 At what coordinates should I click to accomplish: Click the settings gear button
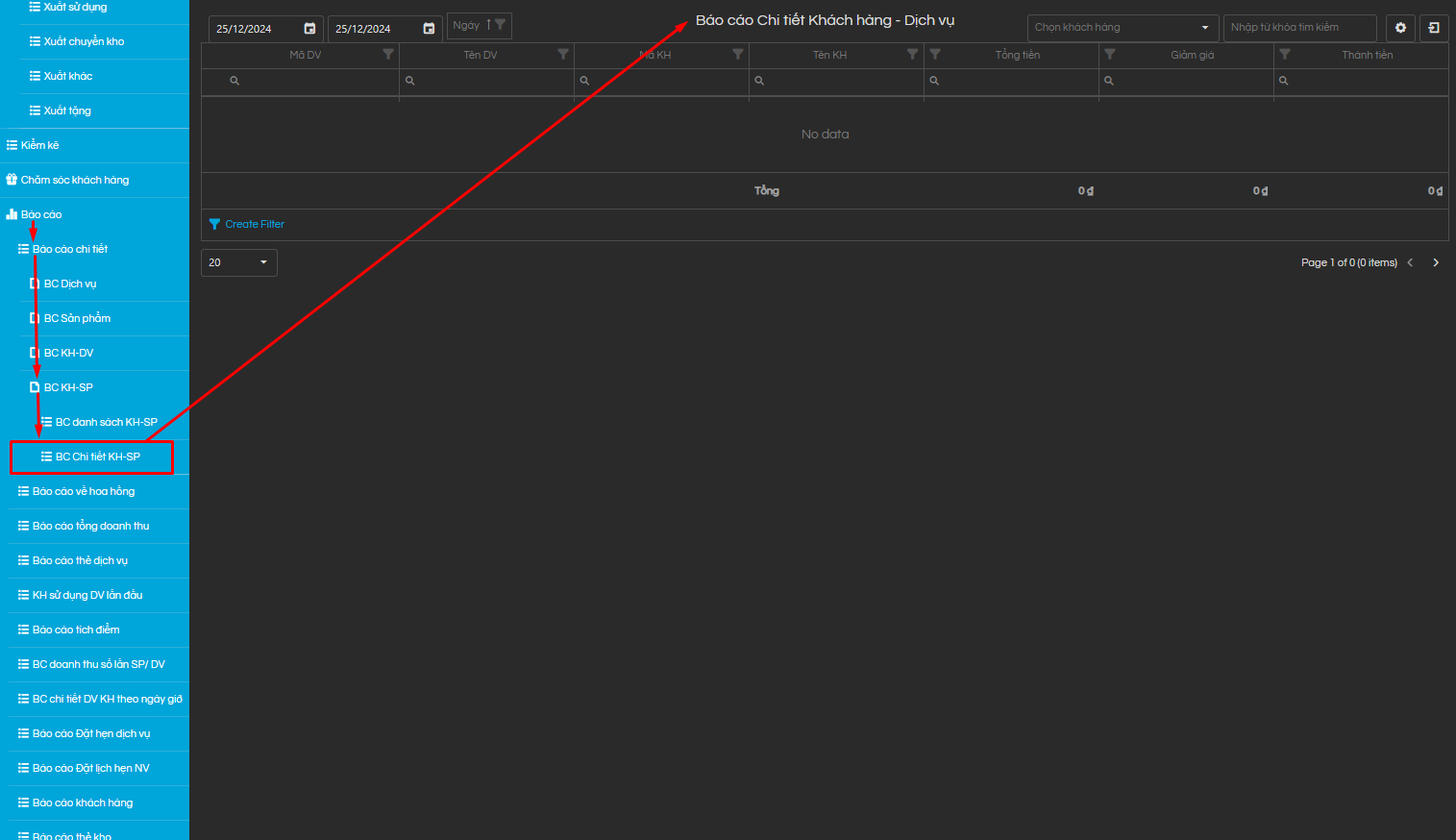[x=1400, y=28]
